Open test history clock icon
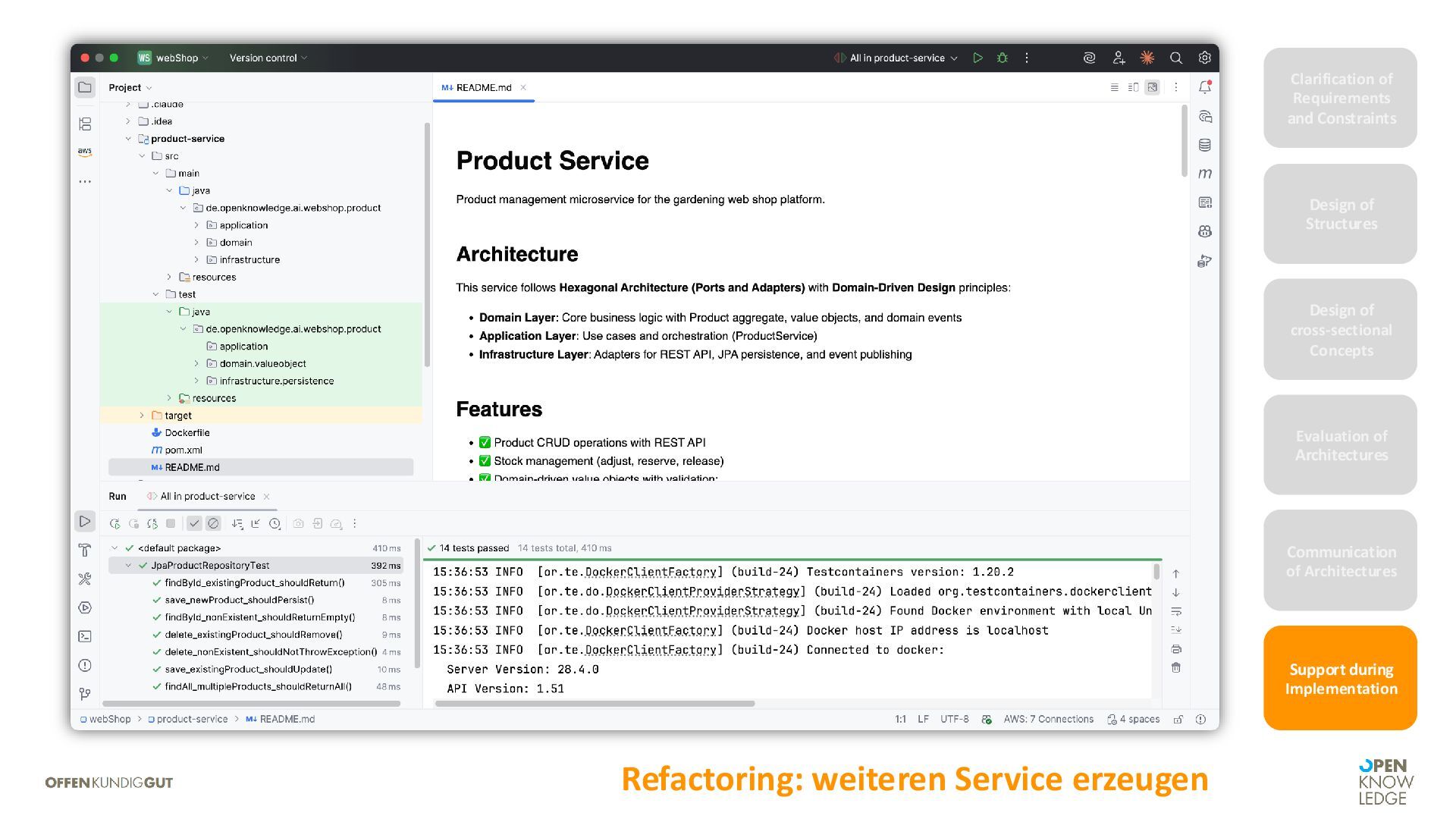 tap(275, 523)
